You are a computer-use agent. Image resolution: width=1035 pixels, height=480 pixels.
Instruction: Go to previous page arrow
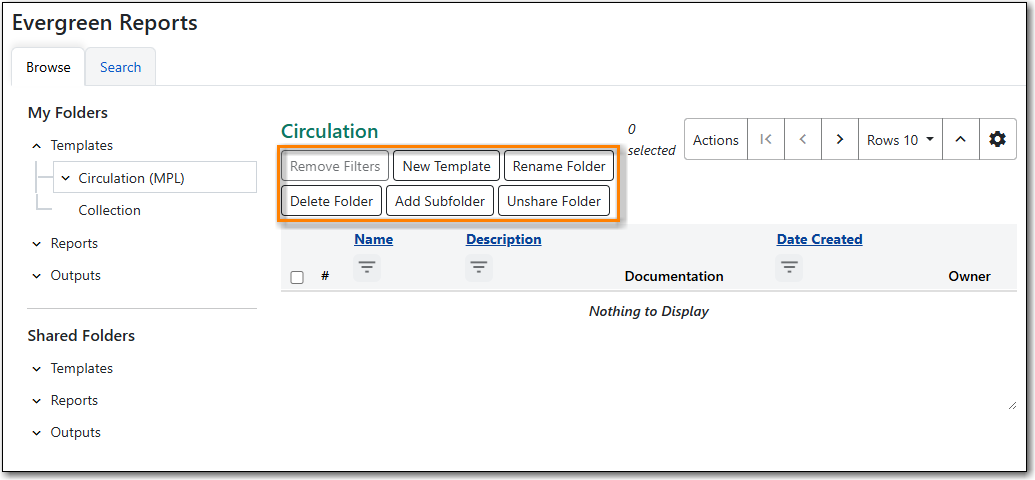coord(803,140)
